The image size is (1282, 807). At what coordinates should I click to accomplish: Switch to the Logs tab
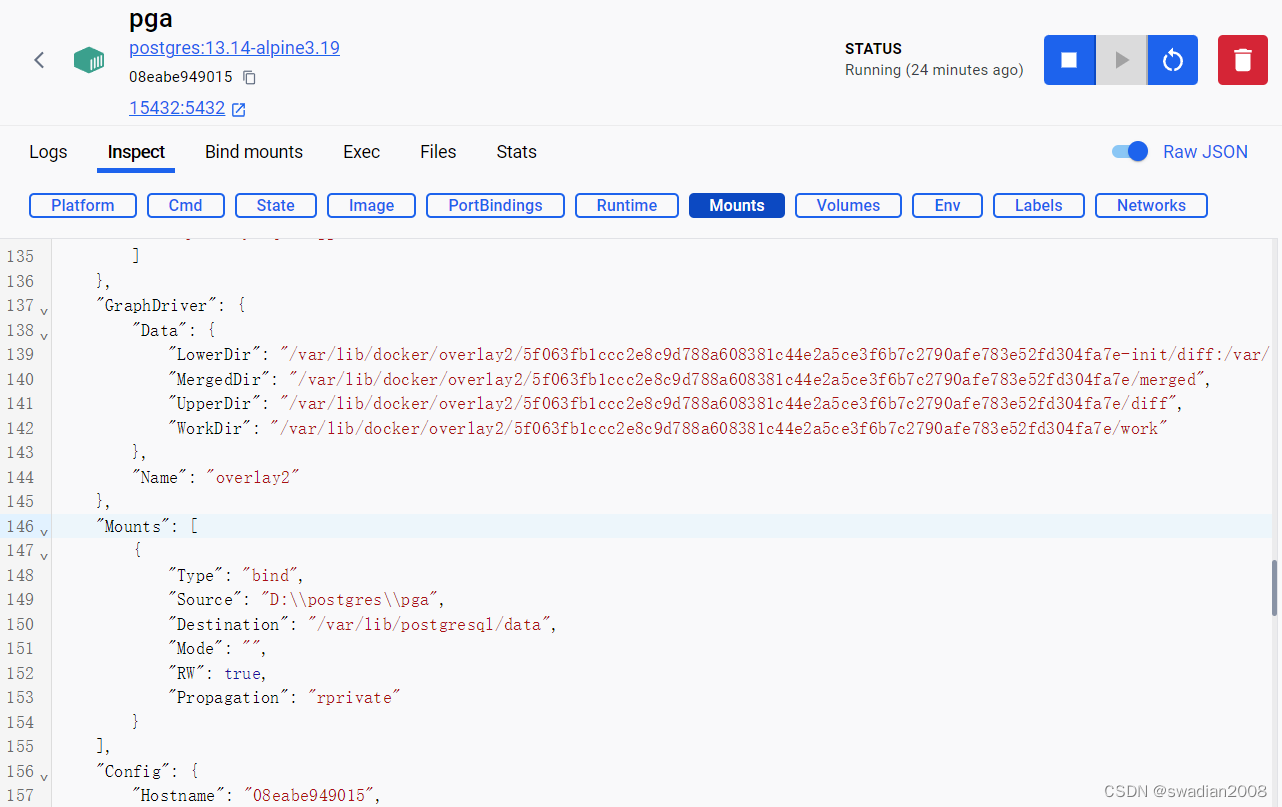pyautogui.click(x=48, y=152)
